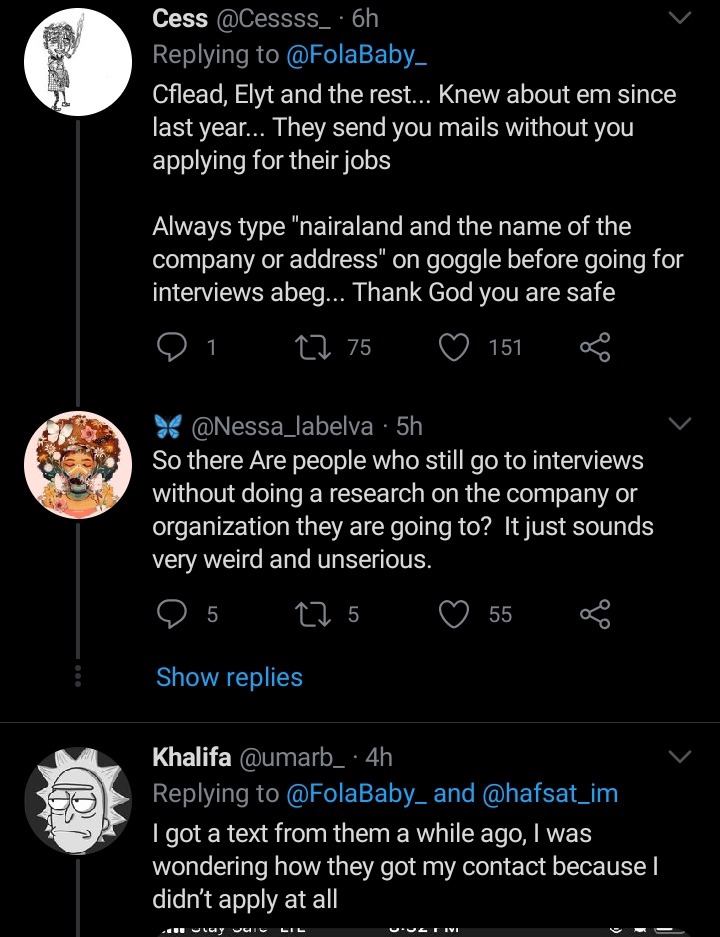The height and width of the screenshot is (937, 720).
Task: Like Nessa_labelva's tweet with 55 likes
Action: pyautogui.click(x=454, y=614)
